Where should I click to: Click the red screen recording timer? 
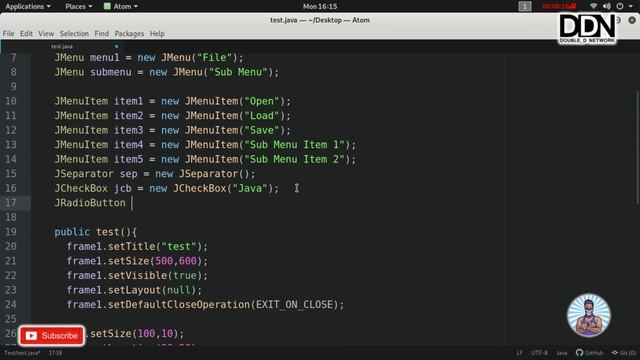(559, 6)
